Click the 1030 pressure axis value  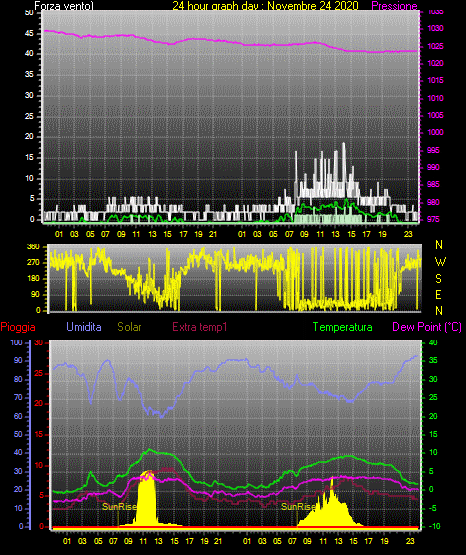(435, 28)
